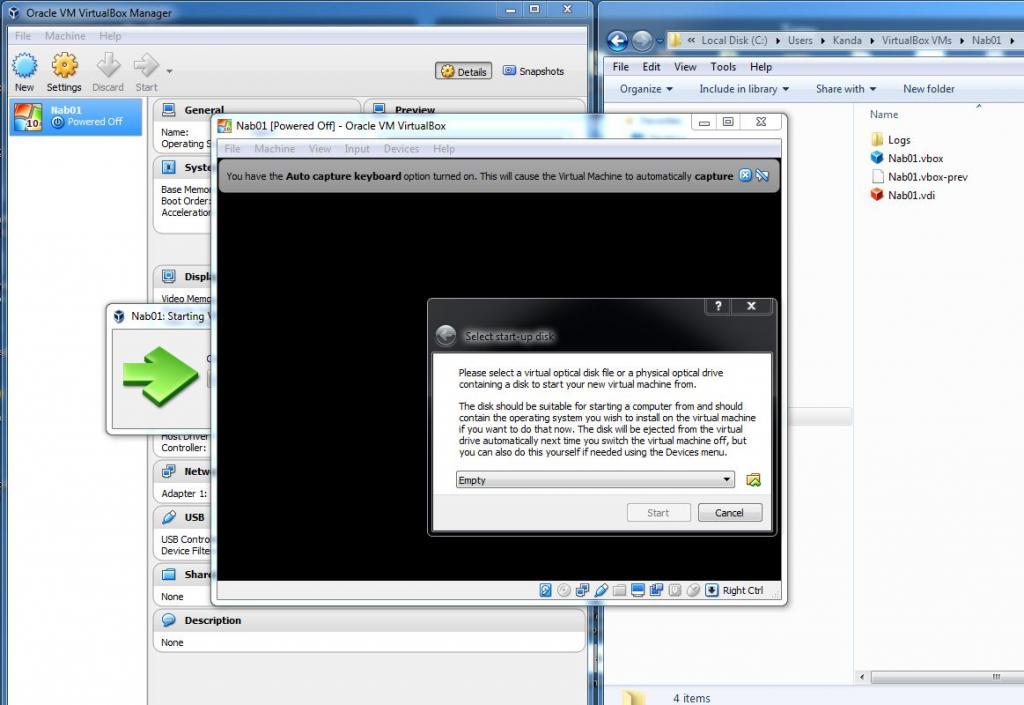Image resolution: width=1024 pixels, height=705 pixels.
Task: Click the Back button in Explorer window
Action: click(x=617, y=40)
